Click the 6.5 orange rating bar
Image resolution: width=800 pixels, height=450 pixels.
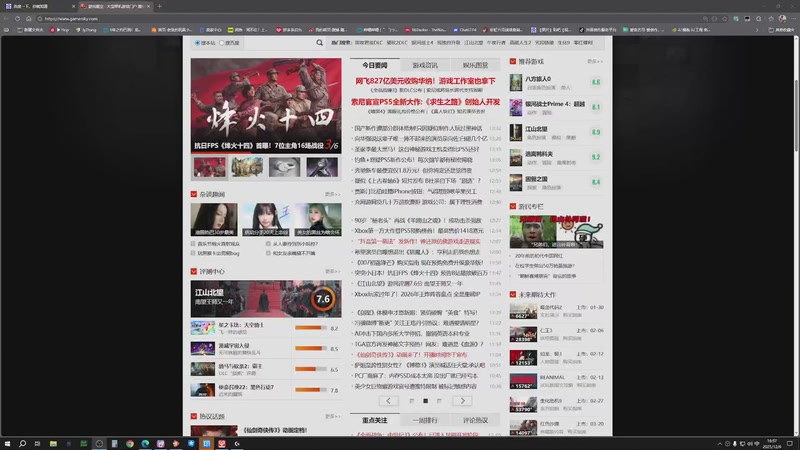coord(311,369)
